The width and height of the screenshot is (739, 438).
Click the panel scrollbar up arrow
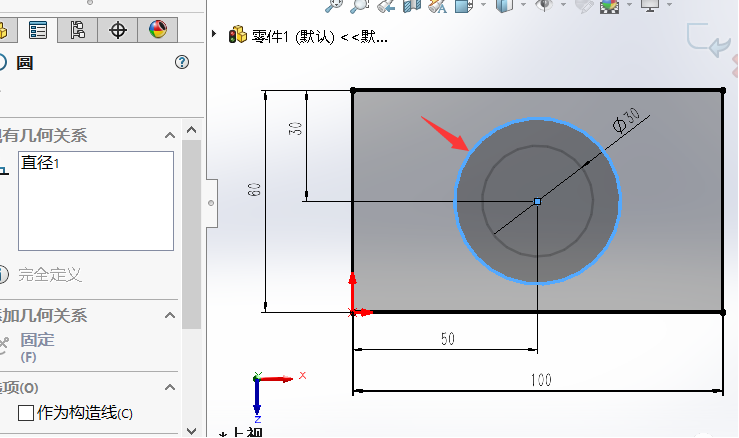click(191, 130)
